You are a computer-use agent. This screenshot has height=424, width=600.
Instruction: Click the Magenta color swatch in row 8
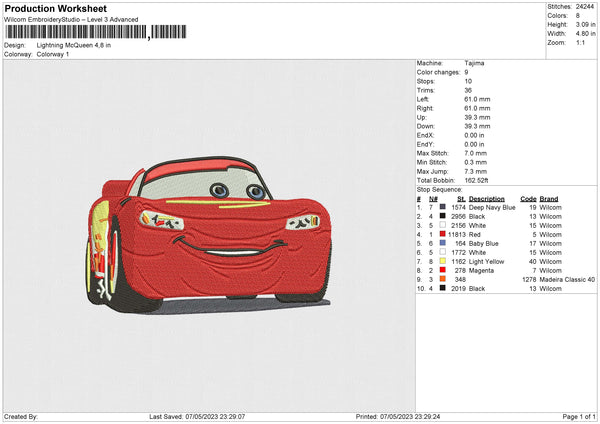(x=442, y=270)
